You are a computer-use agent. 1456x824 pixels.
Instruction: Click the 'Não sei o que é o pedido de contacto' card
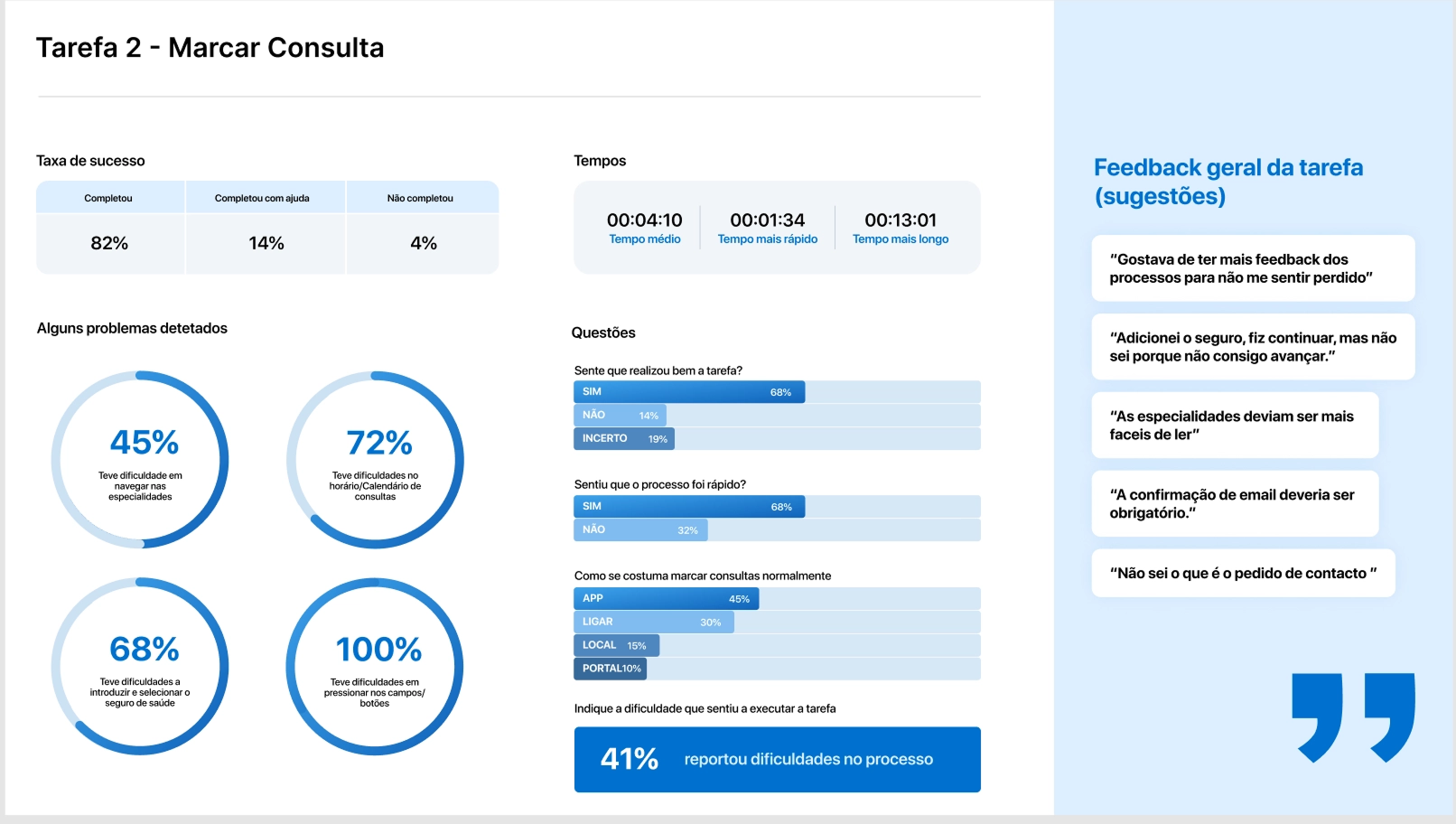1243,574
